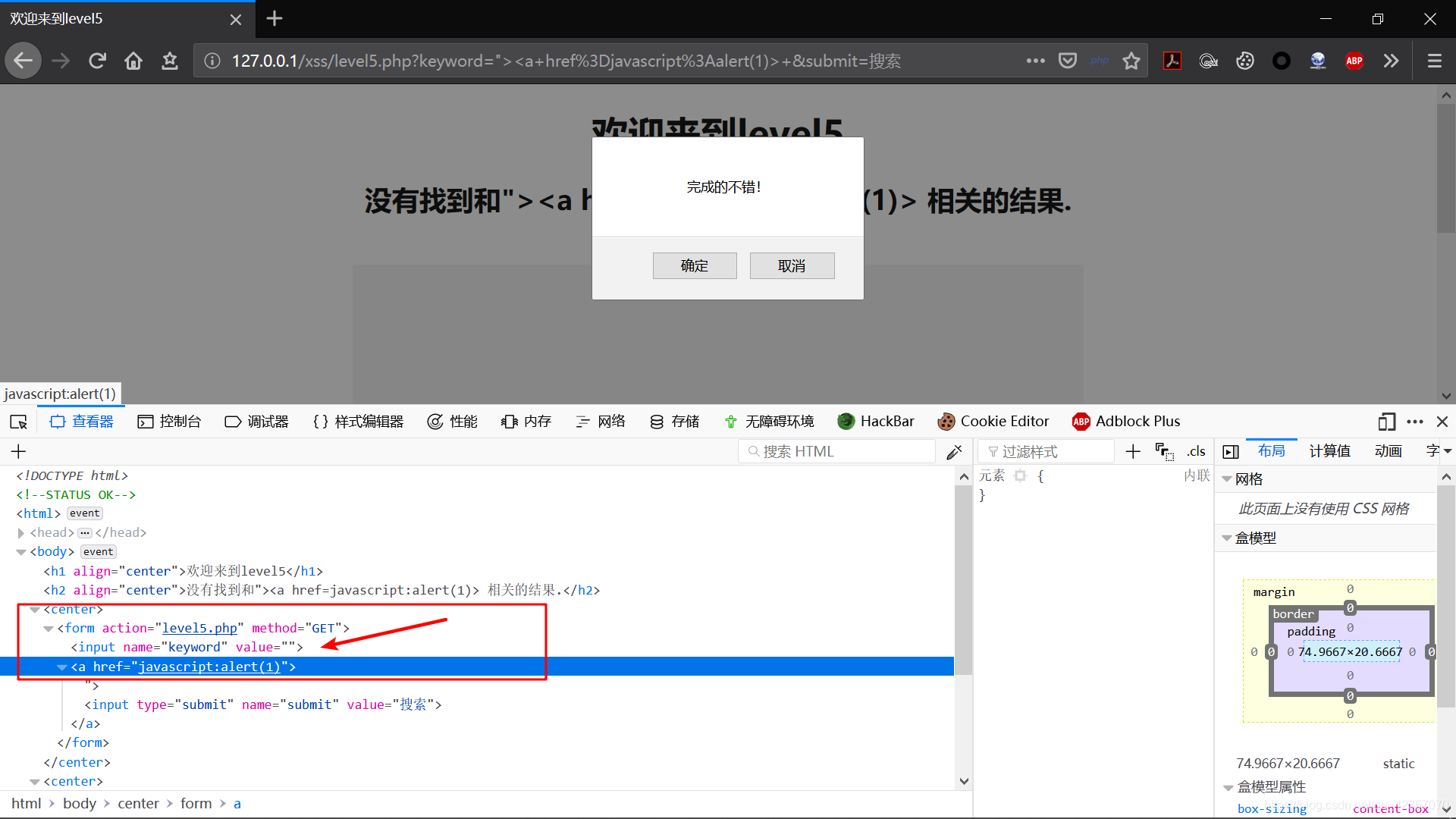Add a new CSS rule
The width and height of the screenshot is (1456, 819).
click(x=1133, y=452)
